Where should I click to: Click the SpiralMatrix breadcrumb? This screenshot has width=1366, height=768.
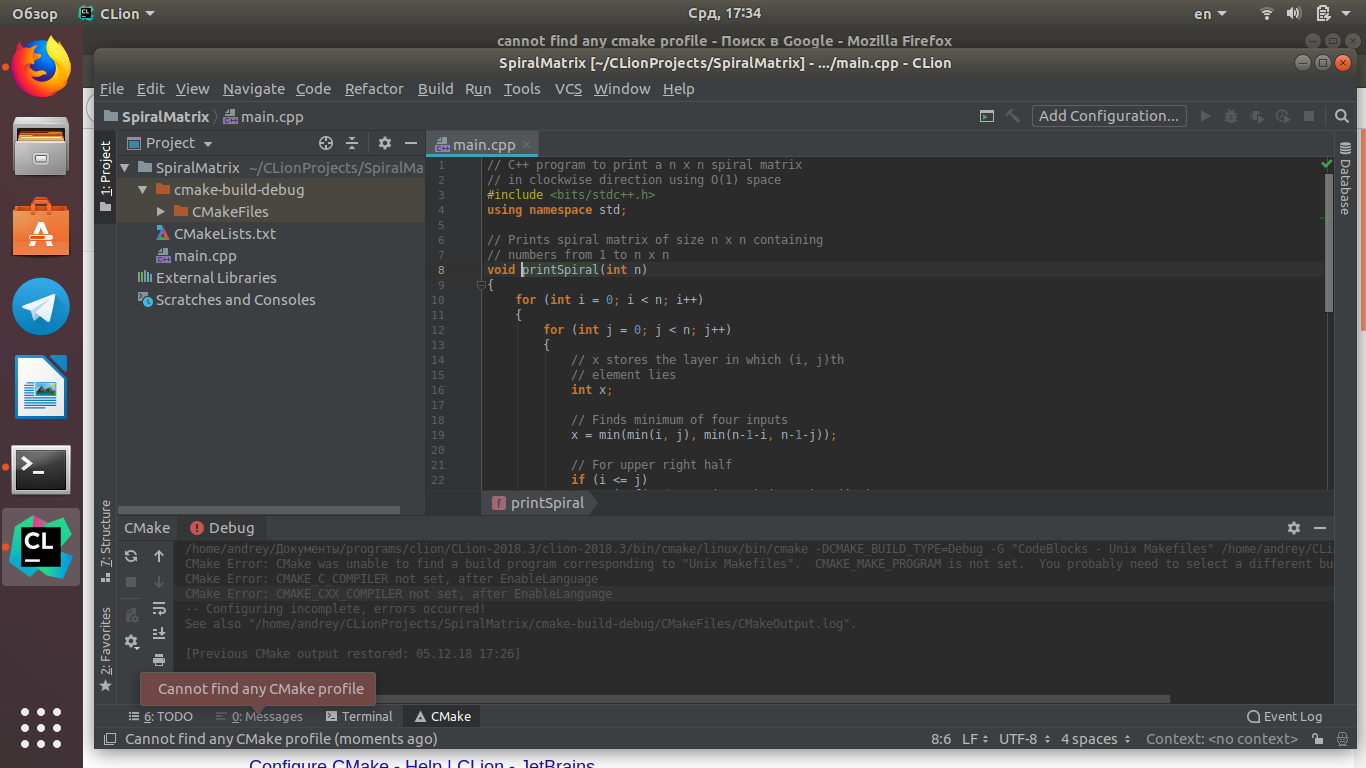tap(157, 117)
